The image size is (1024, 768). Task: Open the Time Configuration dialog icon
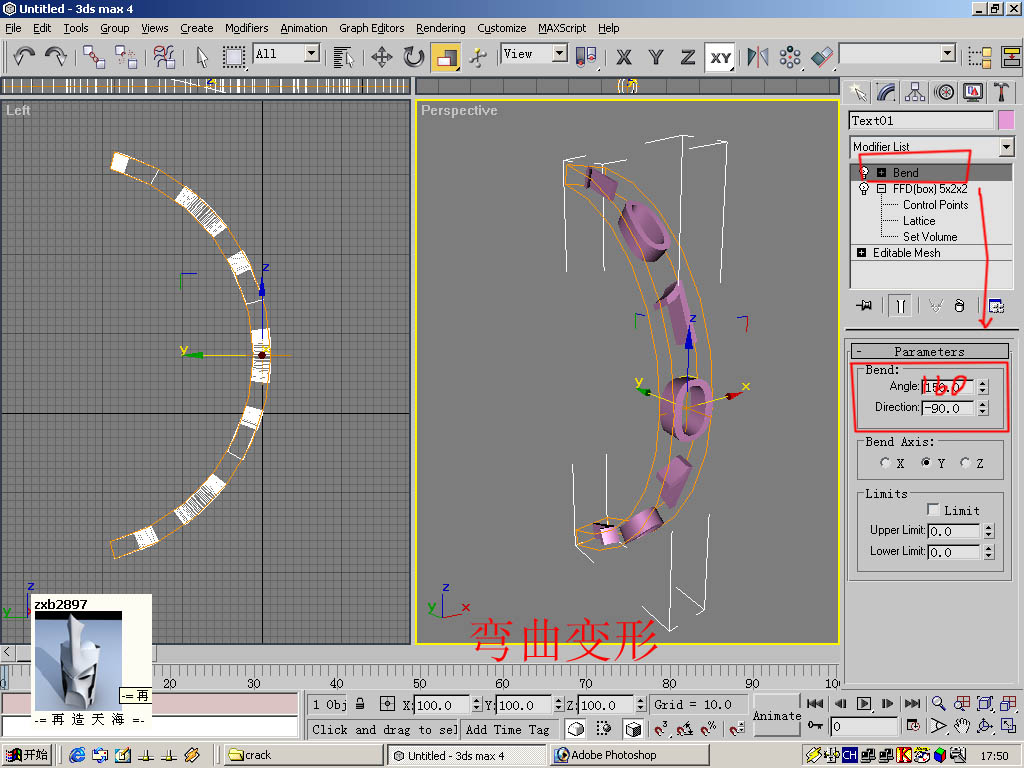point(914,726)
